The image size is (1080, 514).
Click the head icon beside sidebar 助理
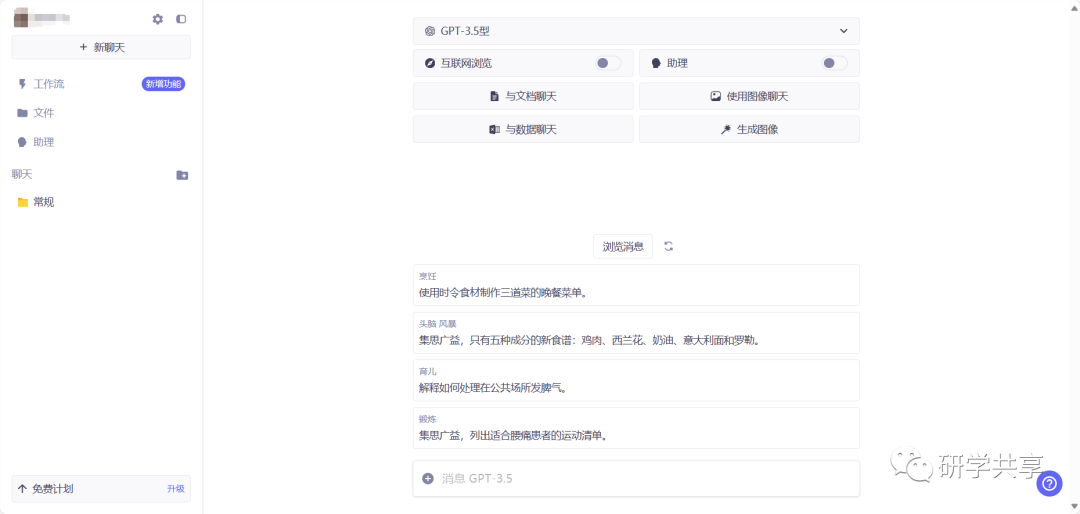click(x=23, y=142)
